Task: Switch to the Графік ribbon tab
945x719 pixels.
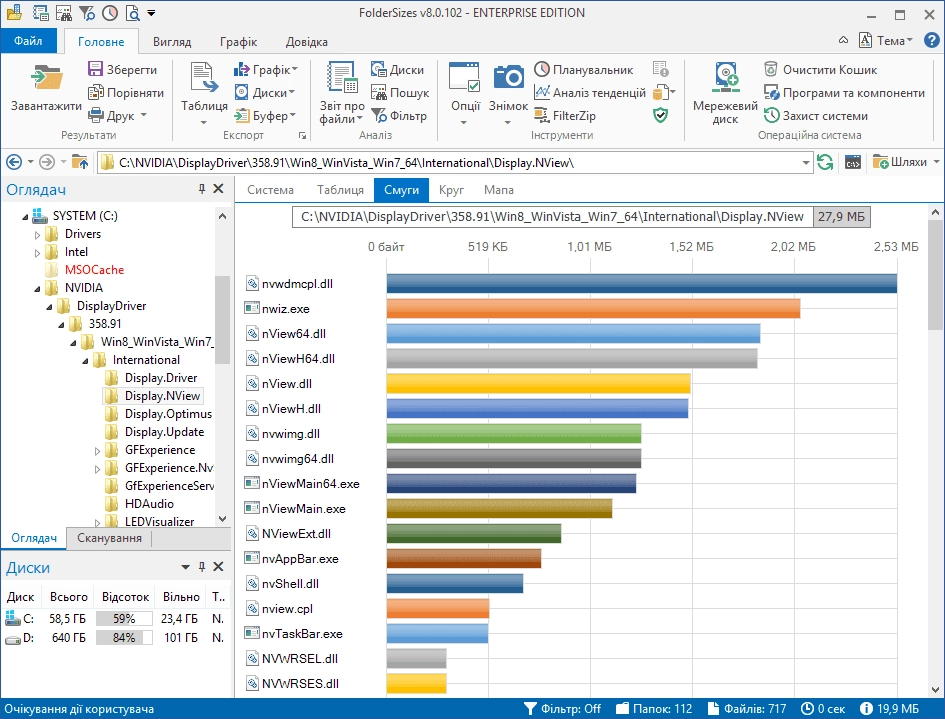Action: click(238, 42)
